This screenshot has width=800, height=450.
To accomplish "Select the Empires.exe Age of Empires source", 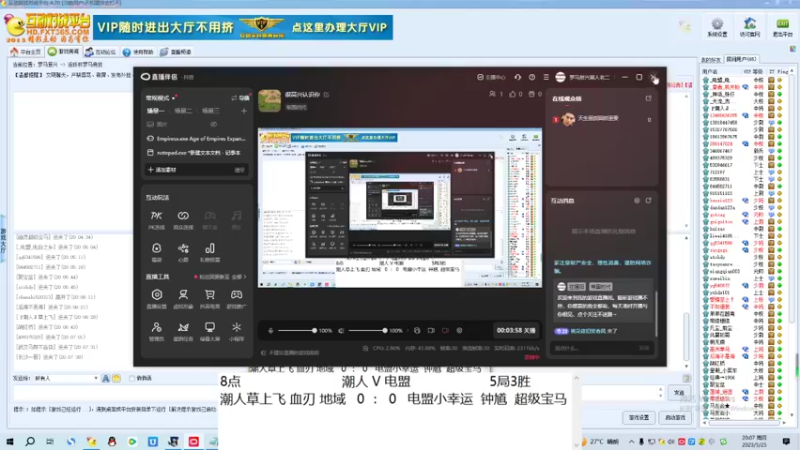I will [196, 138].
